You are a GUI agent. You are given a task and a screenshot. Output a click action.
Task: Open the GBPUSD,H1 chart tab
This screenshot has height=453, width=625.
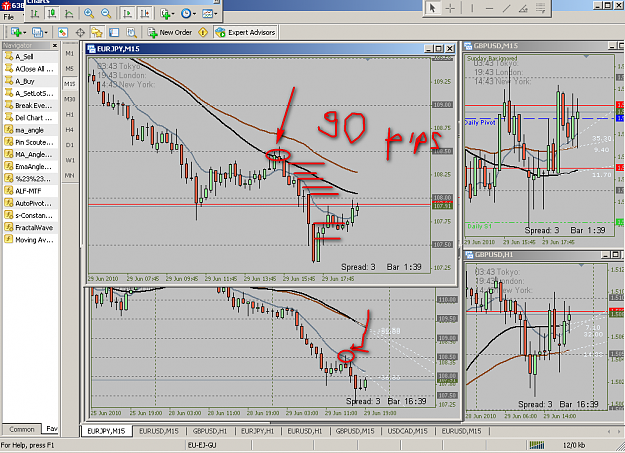[210, 431]
